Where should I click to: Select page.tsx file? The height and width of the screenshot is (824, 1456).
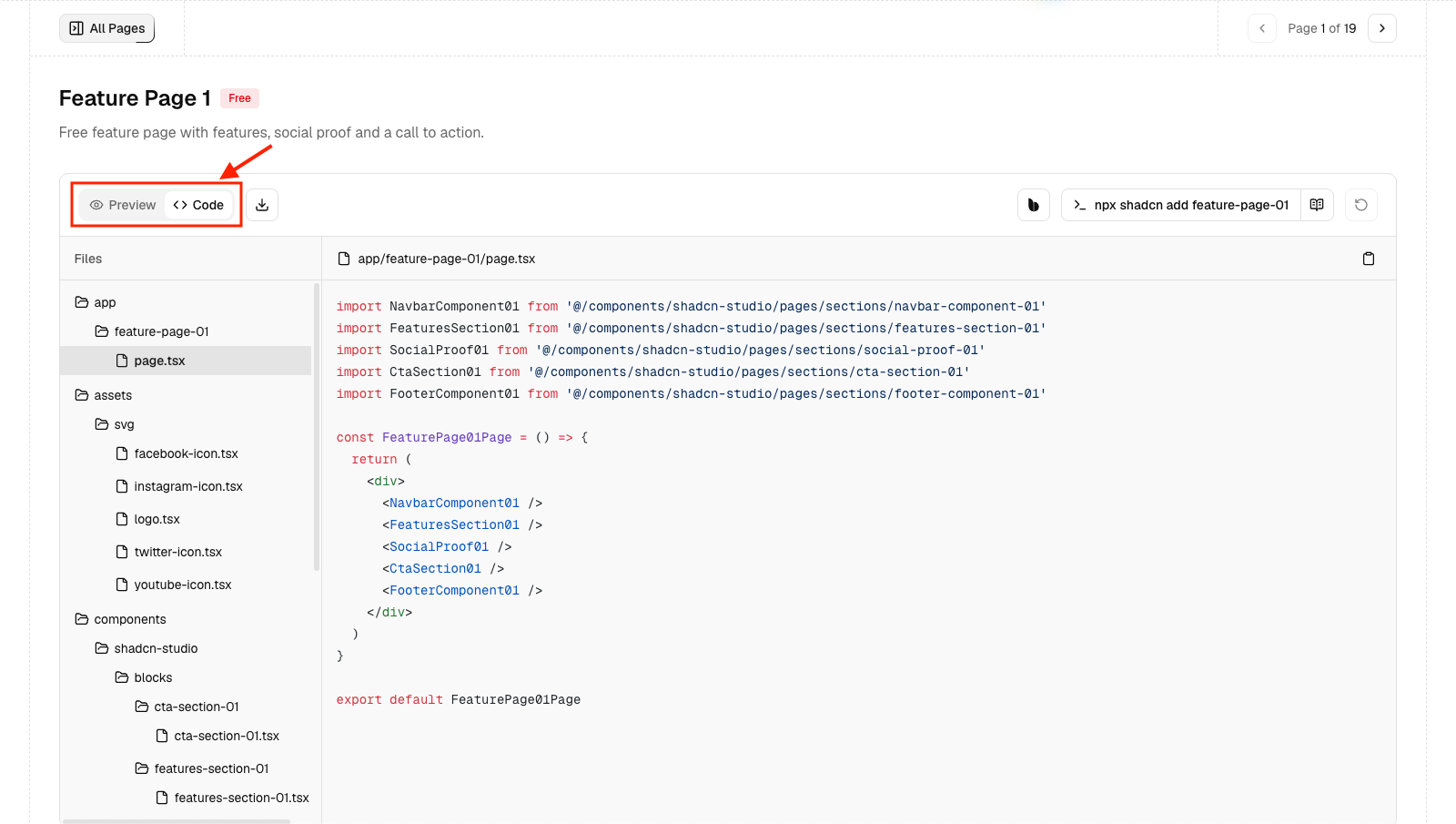pos(186,361)
